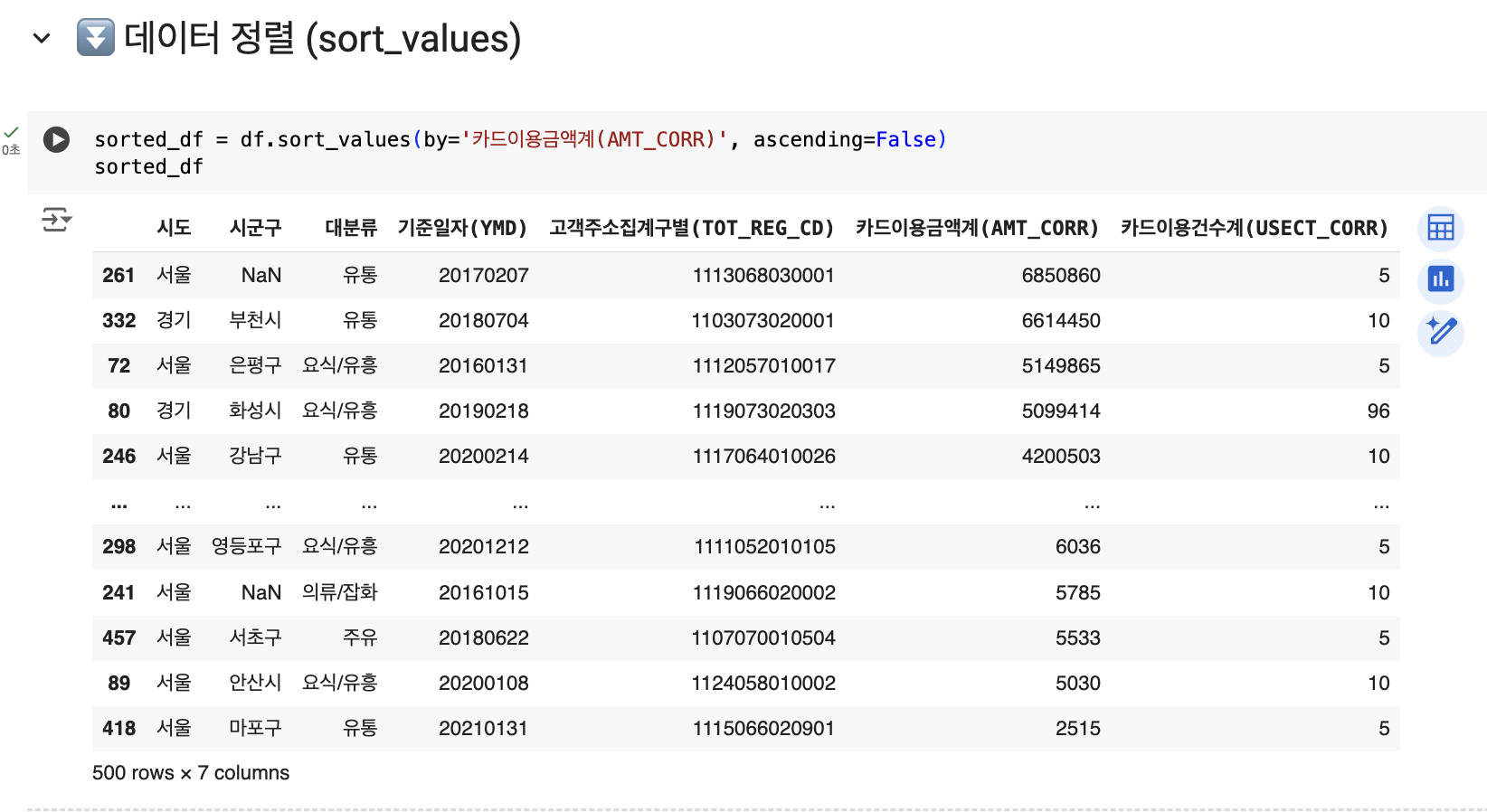Click the date cell 20170207

[483, 275]
